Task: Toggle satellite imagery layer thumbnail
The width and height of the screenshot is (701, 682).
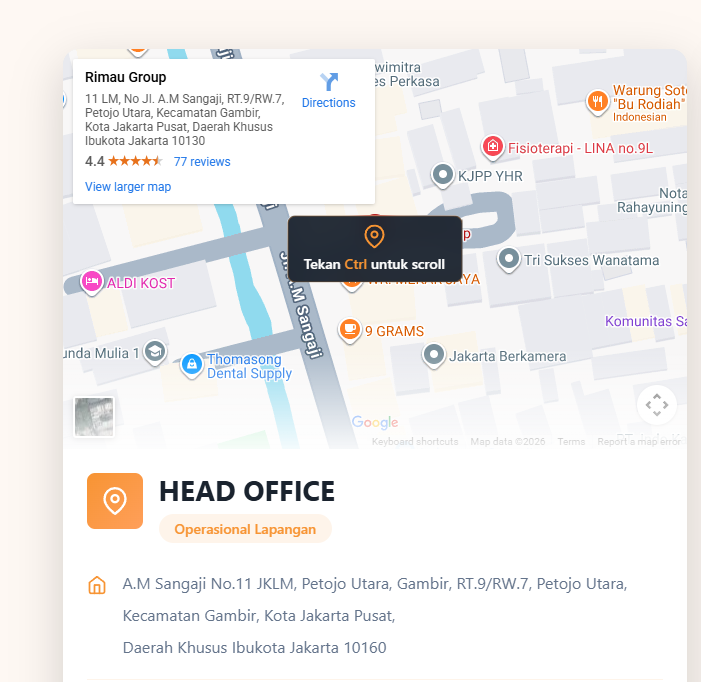Action: pos(94,416)
